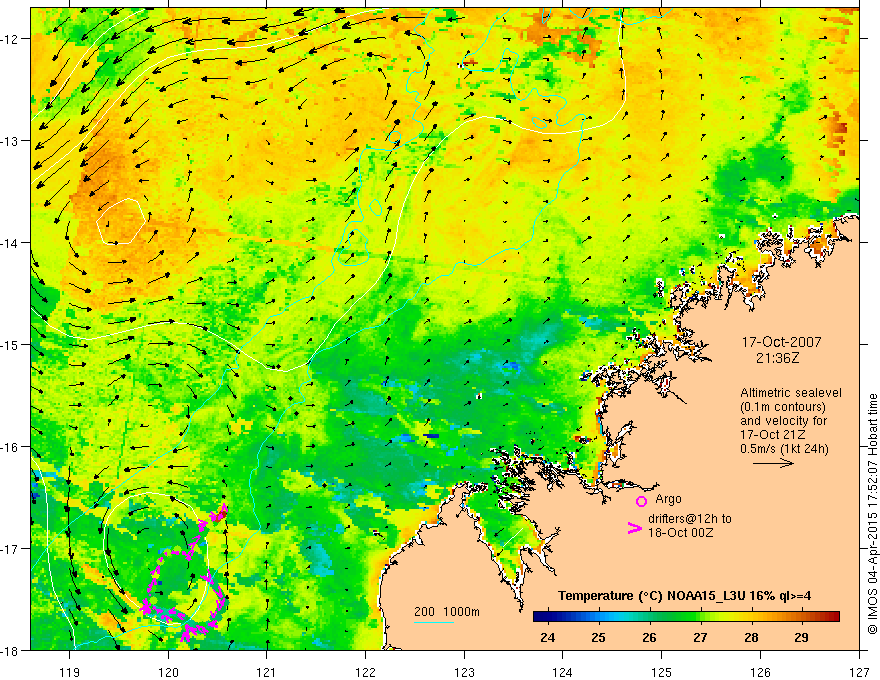Click the 'Temperature (°C) NOAA15_L3U 16% ql>=4' title
This screenshot has height=680, width=880.
[x=684, y=596]
